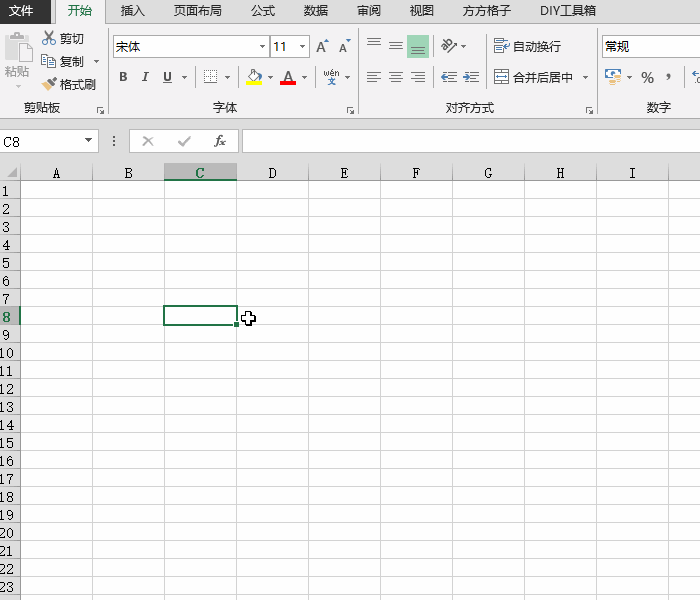Decrease the cell indent
The height and width of the screenshot is (600, 700).
[x=449, y=77]
